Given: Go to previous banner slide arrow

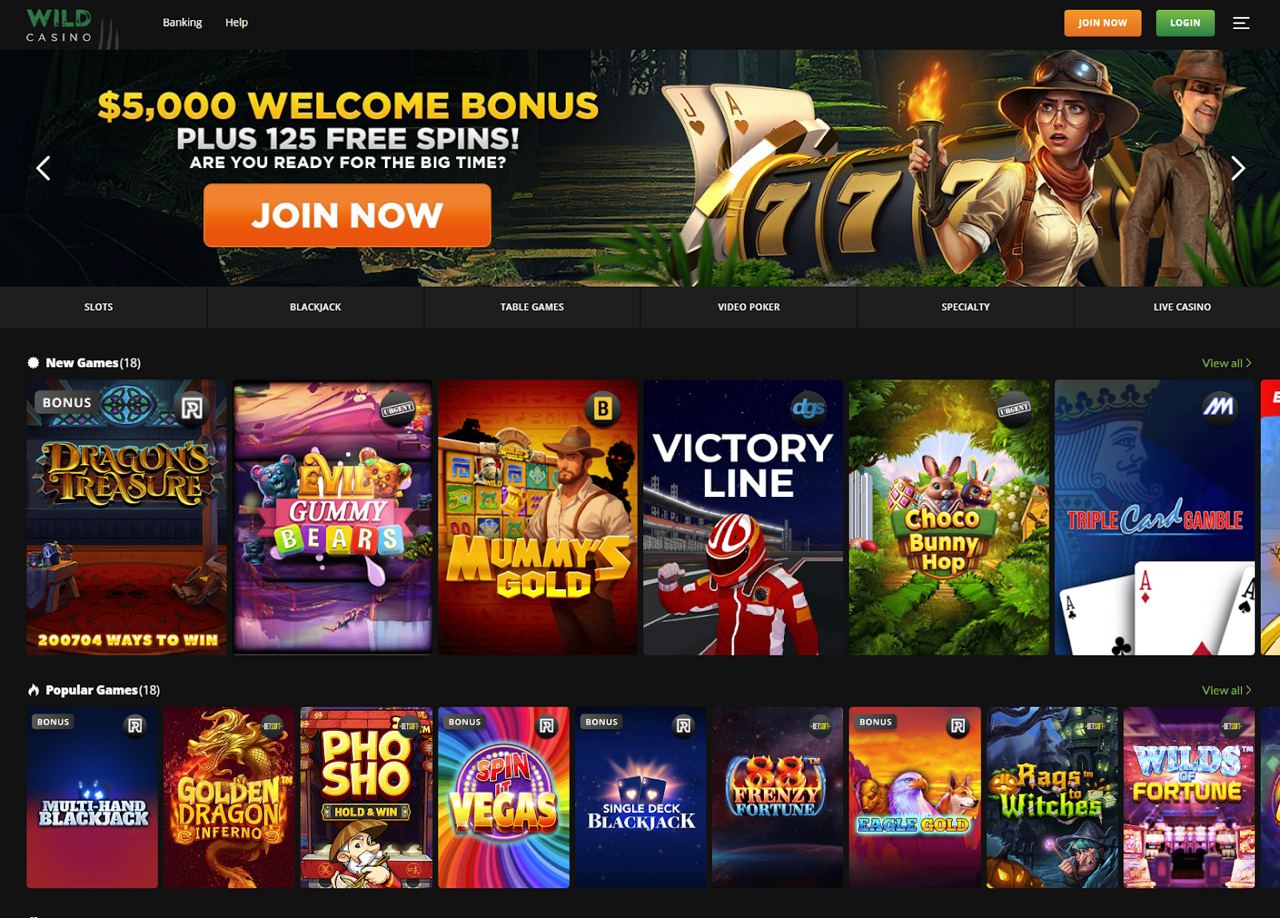Looking at the screenshot, I should click(x=43, y=168).
